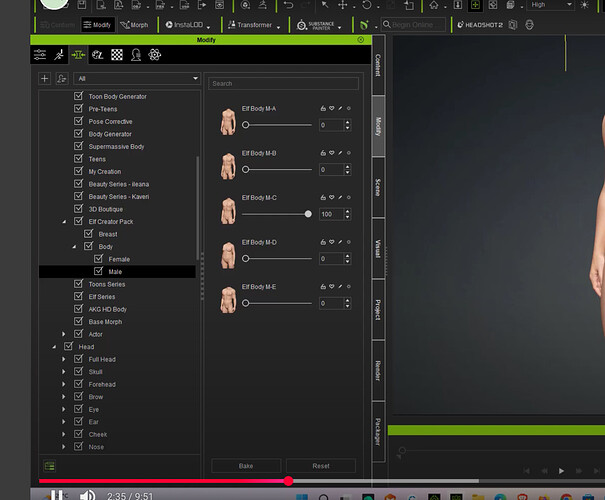Viewport: 605px width, 500px height.
Task: Open the High quality dropdown
Action: (x=551, y=5)
